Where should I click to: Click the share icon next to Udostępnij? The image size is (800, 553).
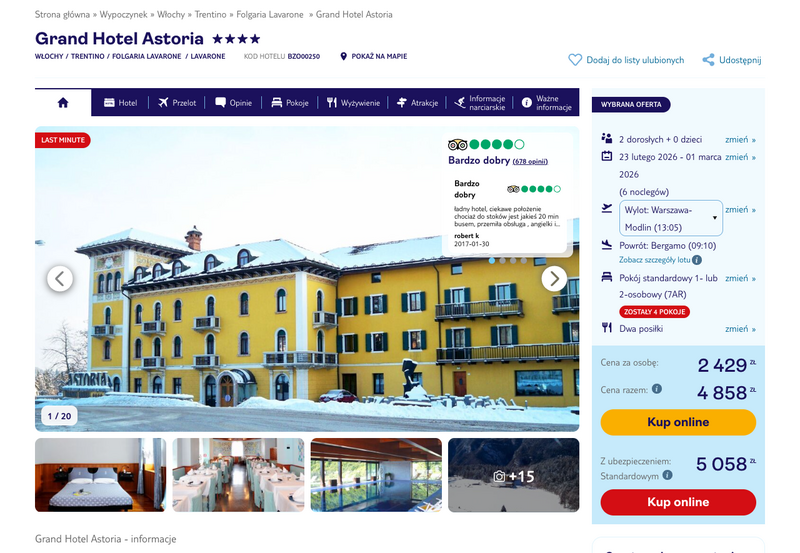(x=708, y=60)
